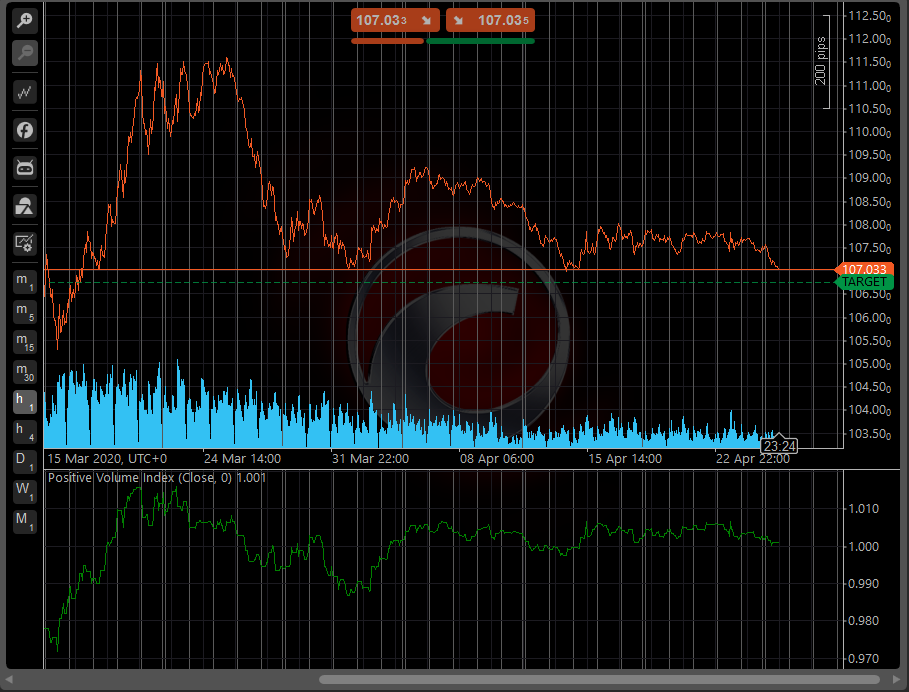Screen dimensions: 909x692
Task: Select the m30 timeframe
Action: [24, 372]
